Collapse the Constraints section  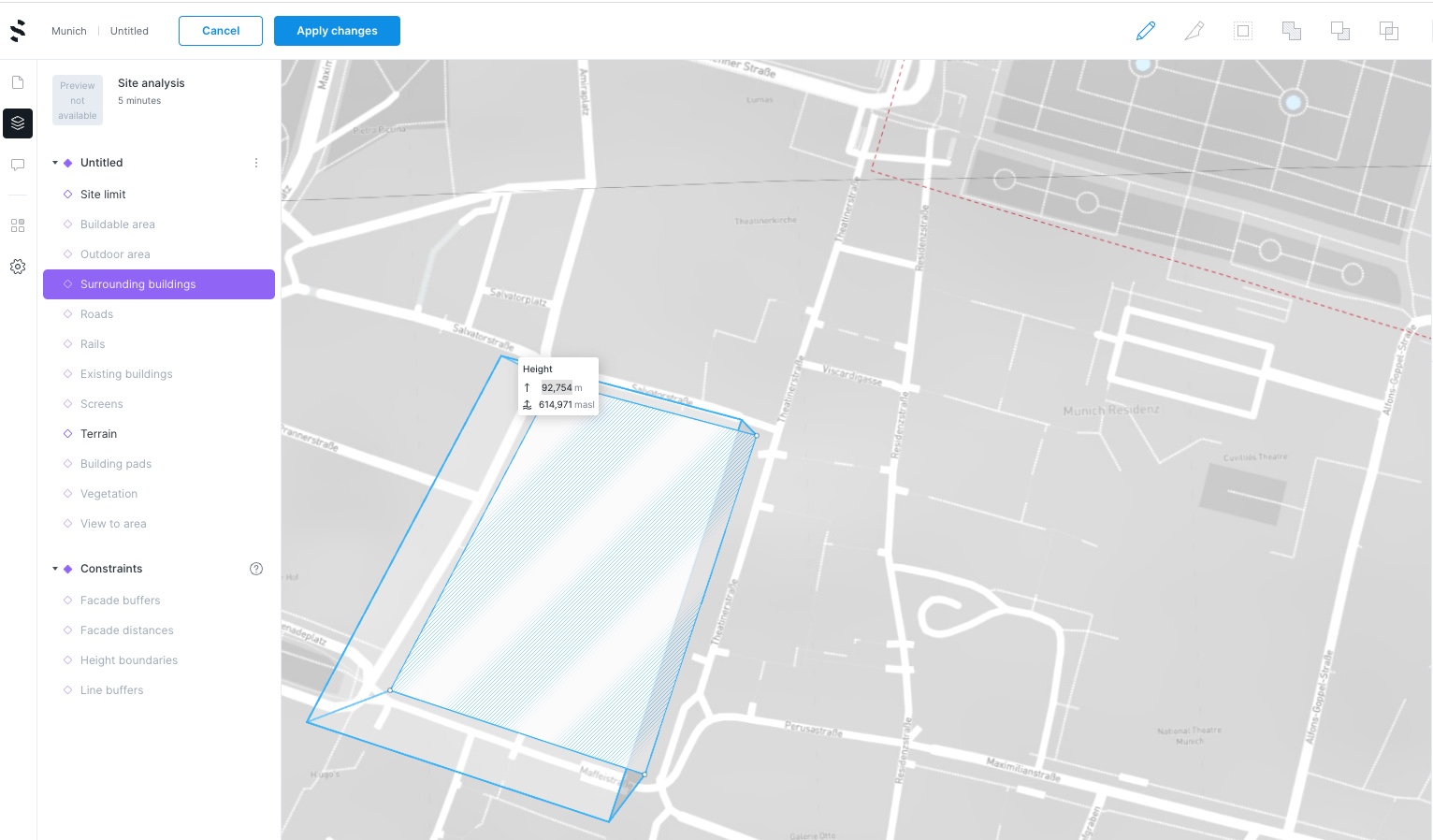pos(55,569)
